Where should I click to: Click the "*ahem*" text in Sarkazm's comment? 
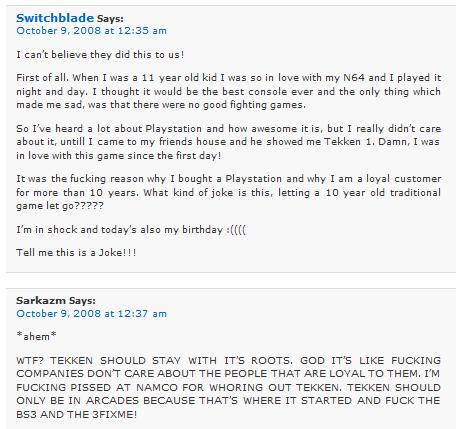[36, 336]
